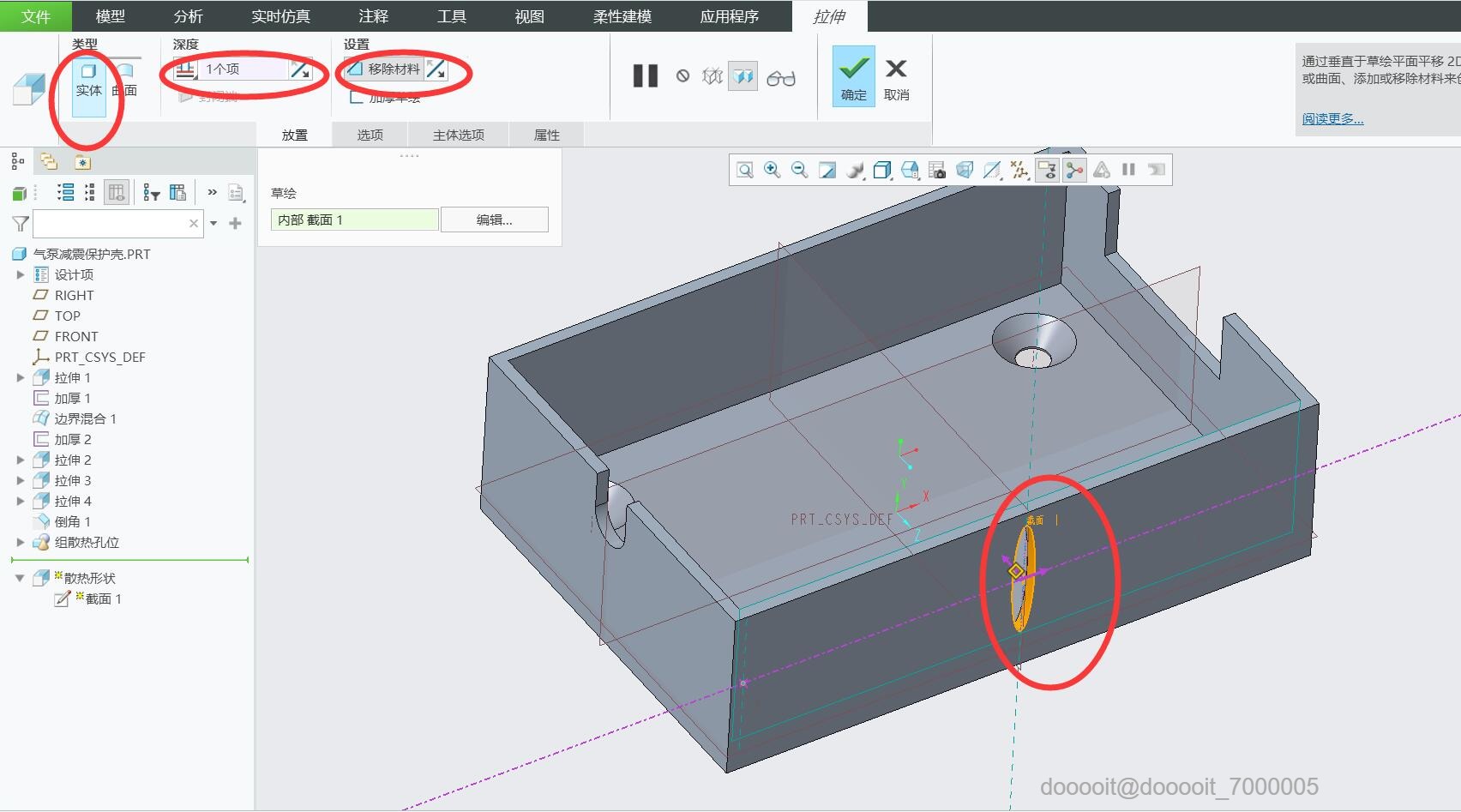1461x812 pixels.
Task: Switch to the 分析 ribbon tab
Action: click(188, 16)
